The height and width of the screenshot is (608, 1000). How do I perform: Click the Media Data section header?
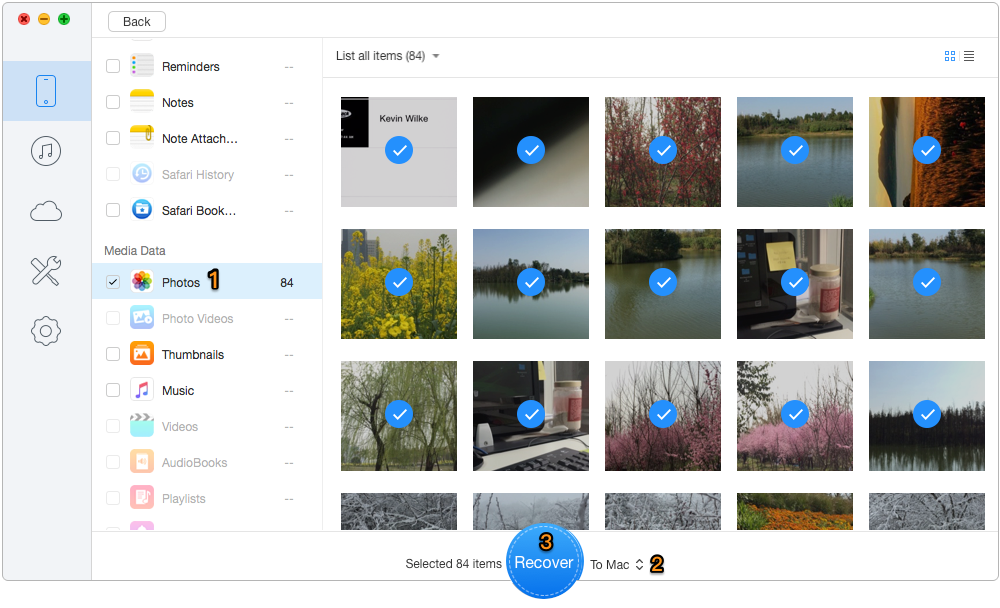pyautogui.click(x=135, y=251)
